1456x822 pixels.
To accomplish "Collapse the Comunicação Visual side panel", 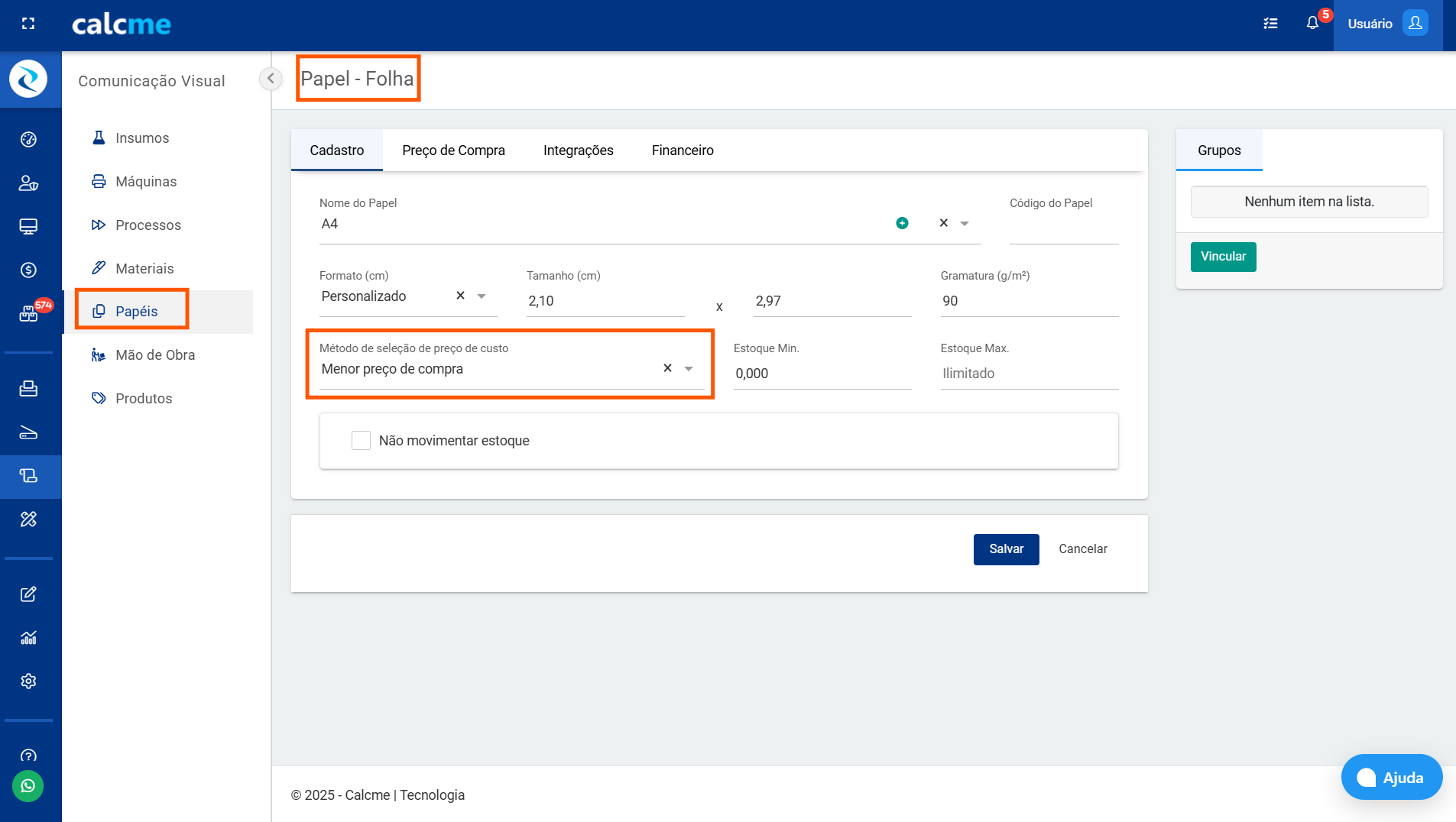I will pyautogui.click(x=271, y=79).
